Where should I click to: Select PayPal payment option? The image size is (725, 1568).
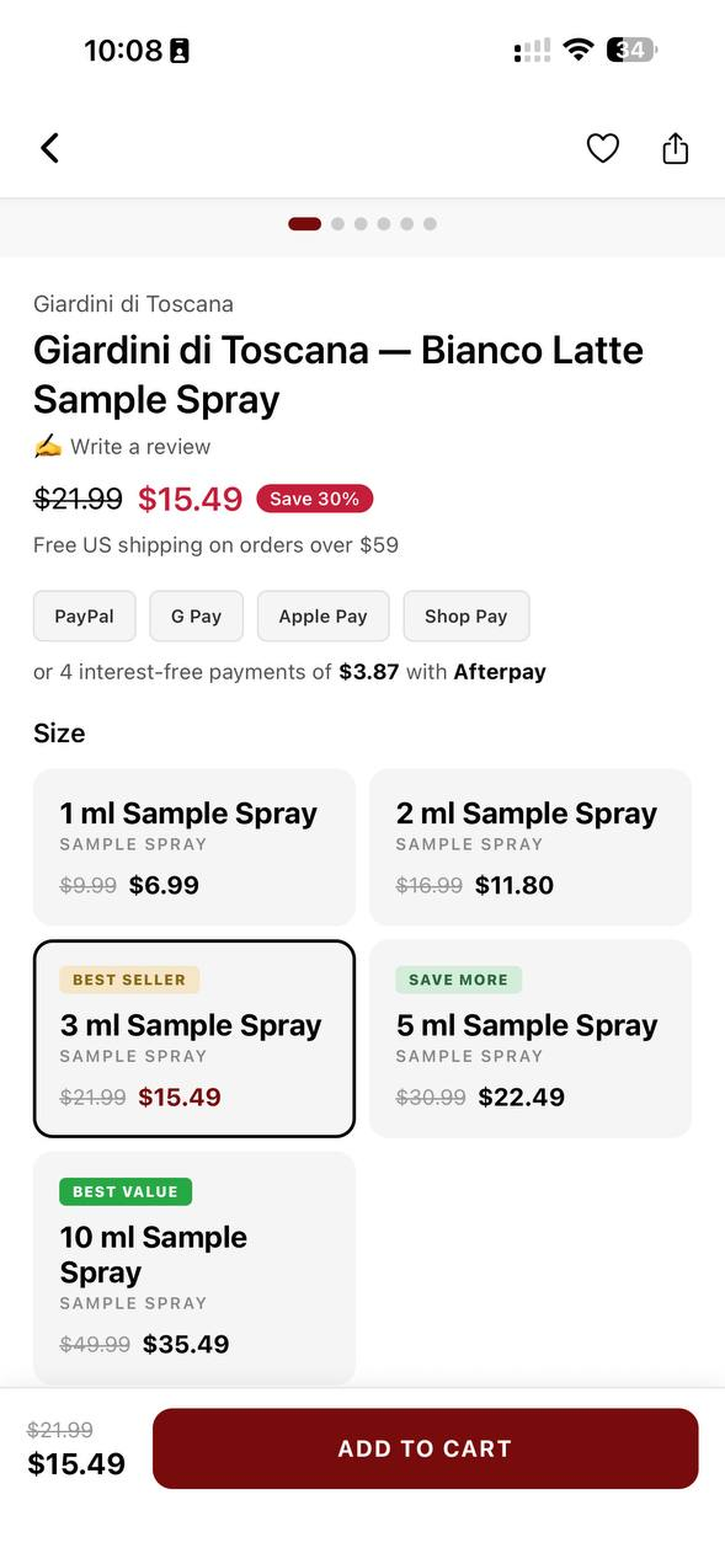tap(85, 616)
